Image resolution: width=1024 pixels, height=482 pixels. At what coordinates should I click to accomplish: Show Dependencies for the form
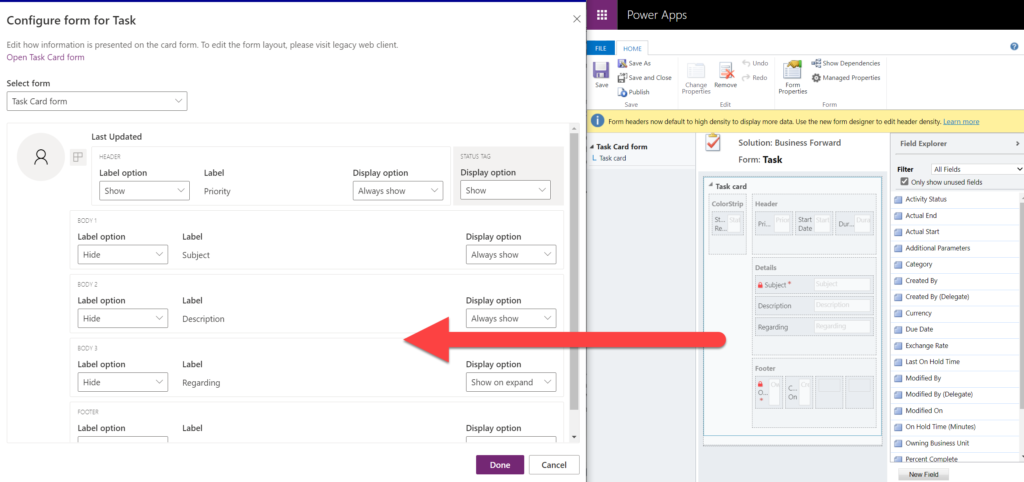click(x=846, y=63)
